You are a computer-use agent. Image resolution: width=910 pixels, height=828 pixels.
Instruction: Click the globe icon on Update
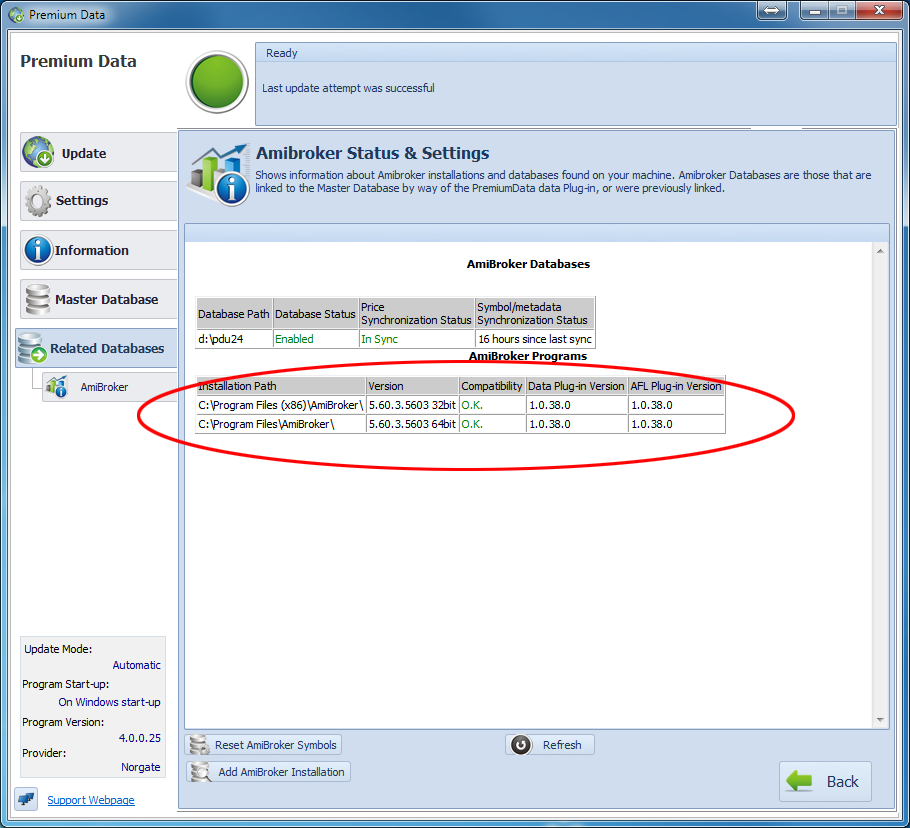click(x=38, y=152)
